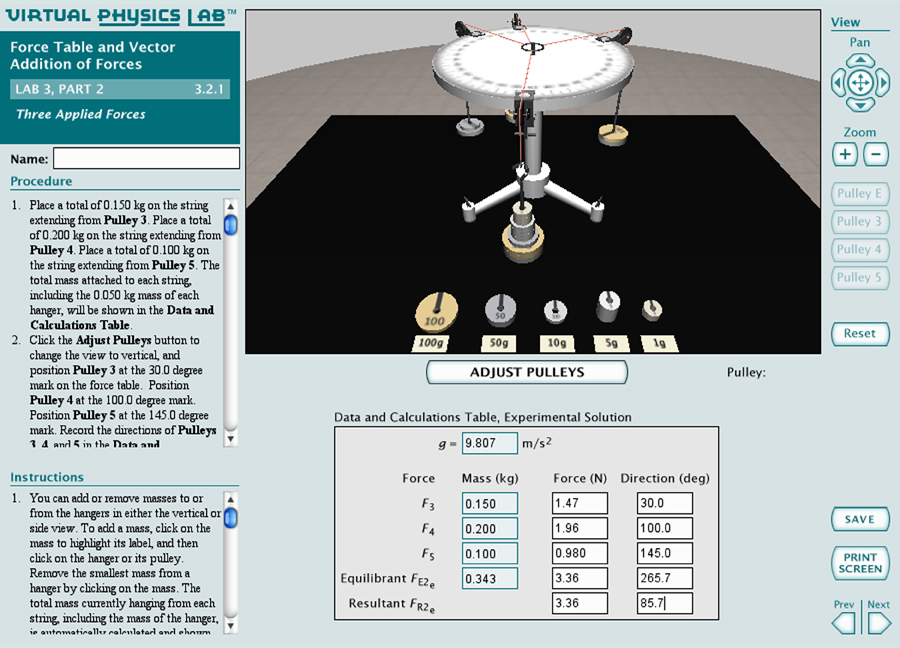Pick the 10g mass weight
The width and height of the screenshot is (900, 648).
click(x=556, y=312)
